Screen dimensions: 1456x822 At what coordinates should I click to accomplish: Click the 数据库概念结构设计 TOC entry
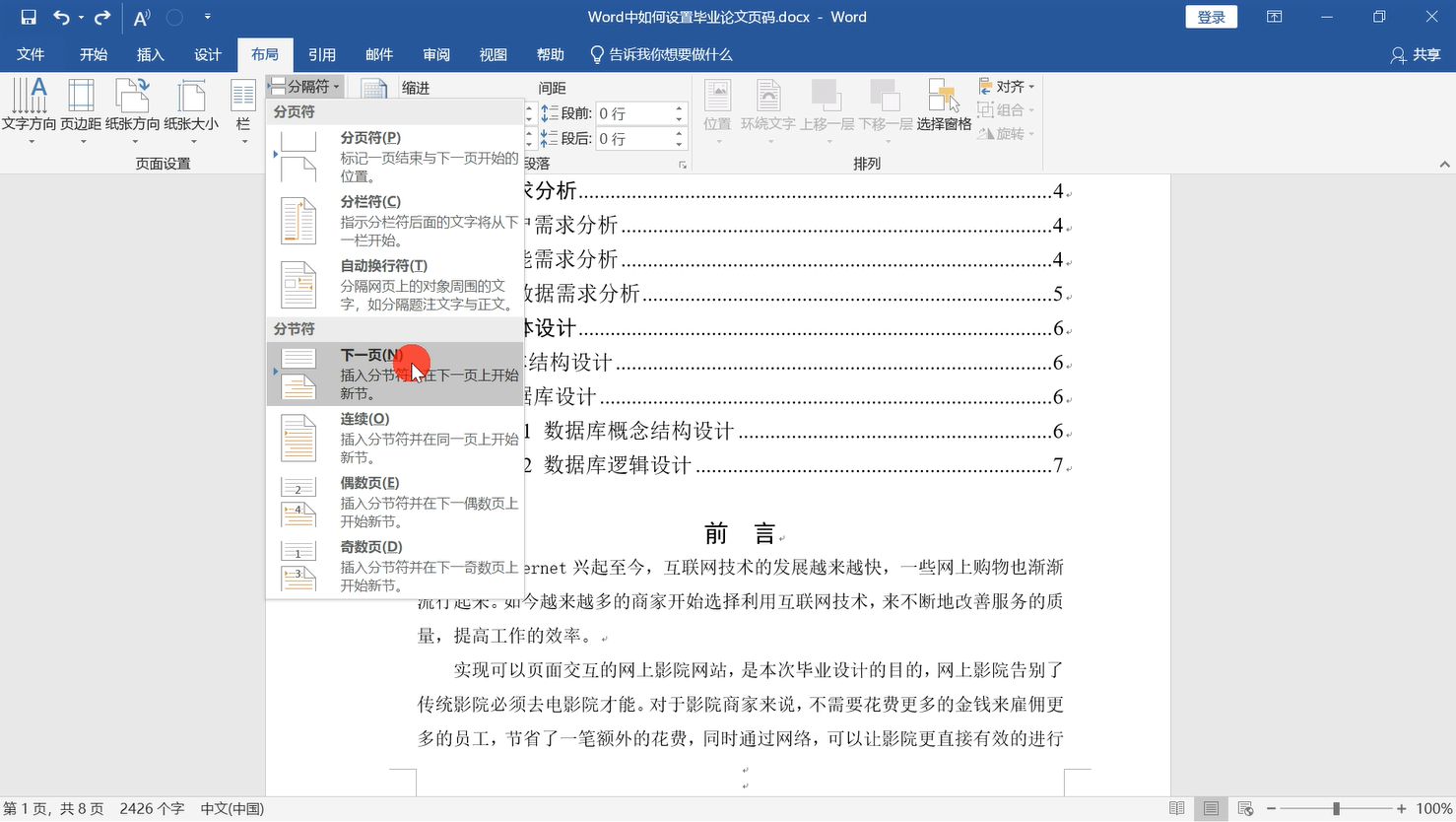click(x=638, y=431)
